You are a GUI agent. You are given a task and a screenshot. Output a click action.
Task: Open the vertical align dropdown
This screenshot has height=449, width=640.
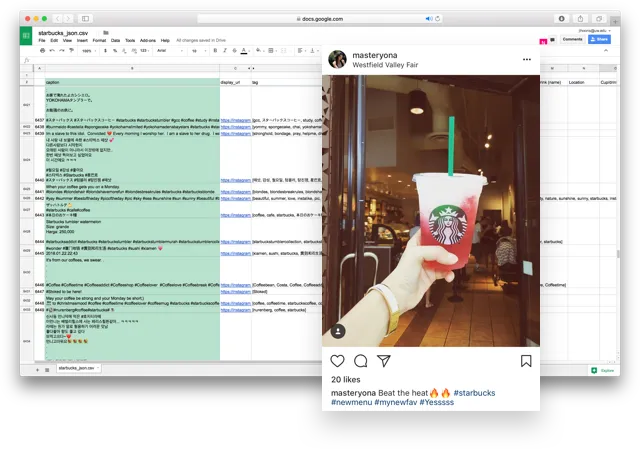pyautogui.click(x=313, y=51)
